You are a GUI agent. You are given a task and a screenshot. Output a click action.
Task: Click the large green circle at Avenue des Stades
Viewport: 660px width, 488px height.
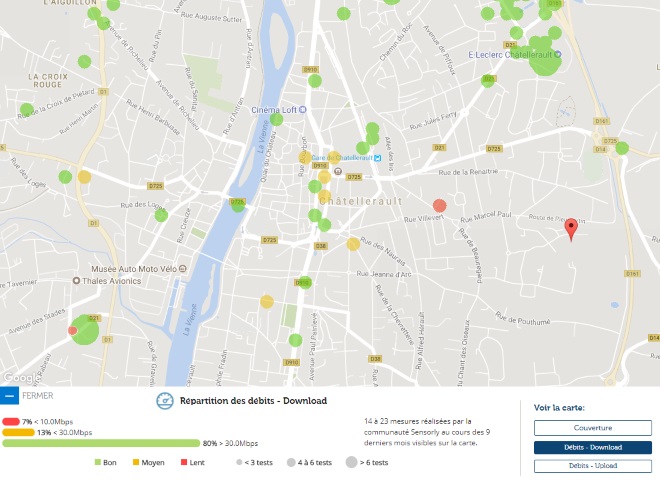point(85,329)
